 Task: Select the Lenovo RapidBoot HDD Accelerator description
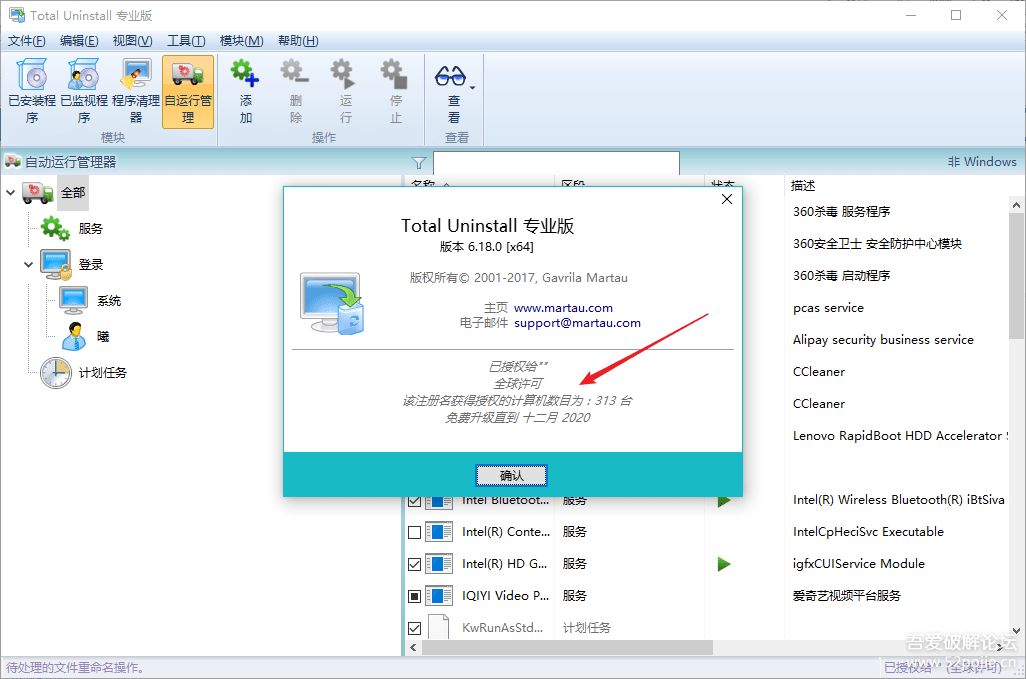pos(900,436)
